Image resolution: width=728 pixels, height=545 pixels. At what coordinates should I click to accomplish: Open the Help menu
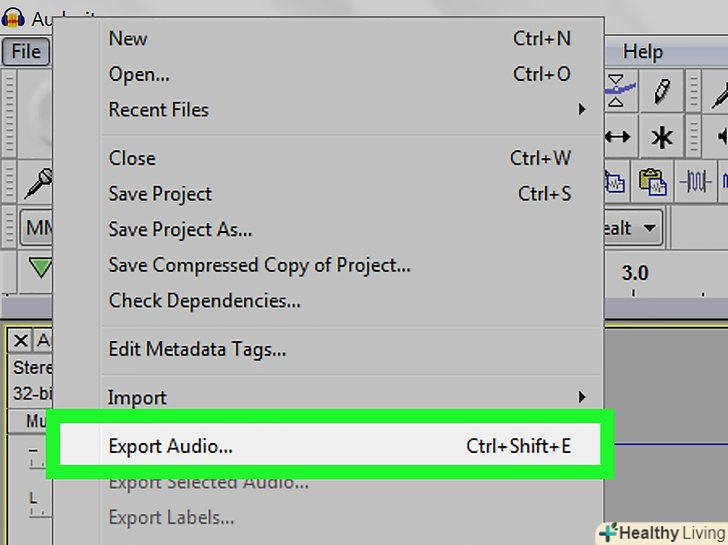pos(643,51)
